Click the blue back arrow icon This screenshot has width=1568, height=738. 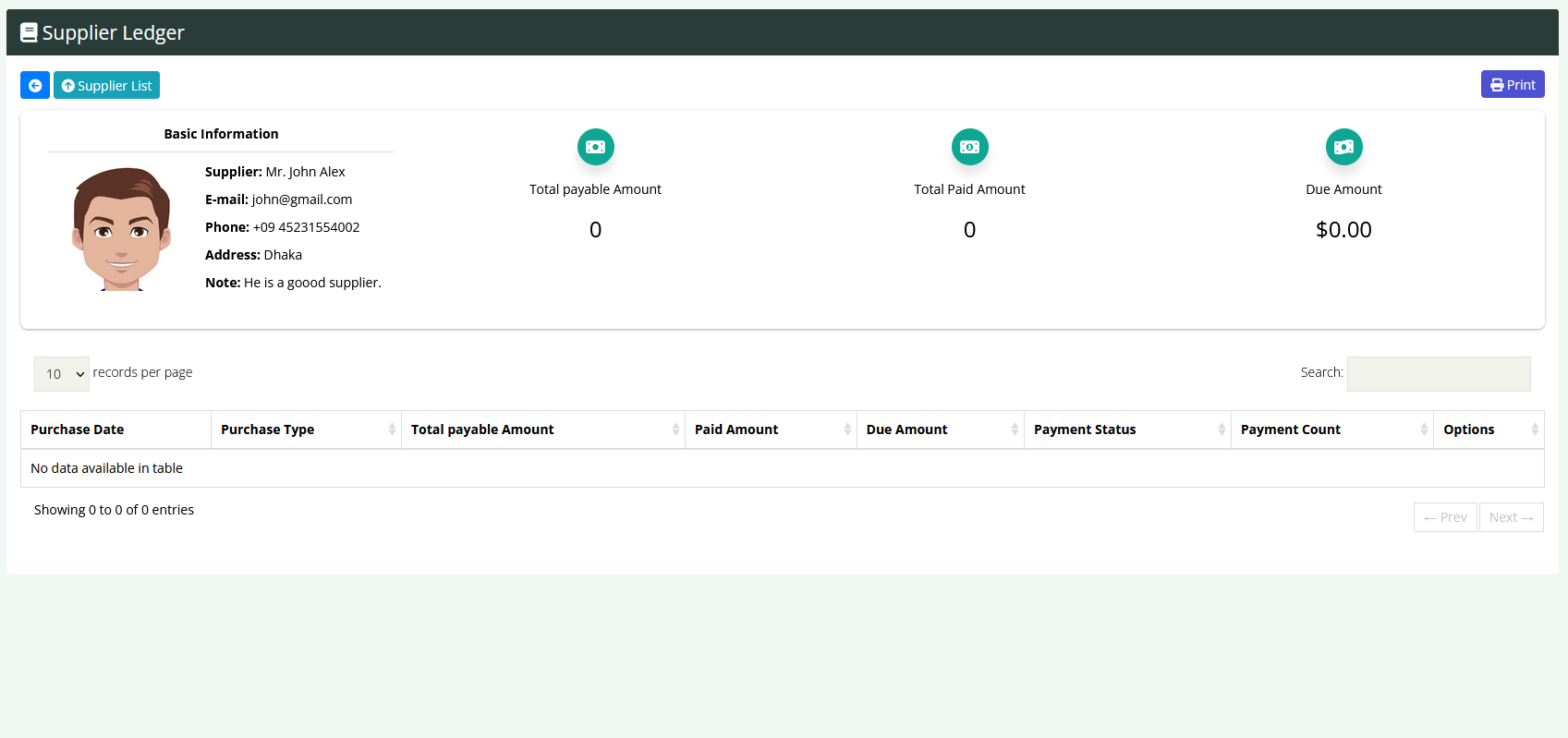35,86
